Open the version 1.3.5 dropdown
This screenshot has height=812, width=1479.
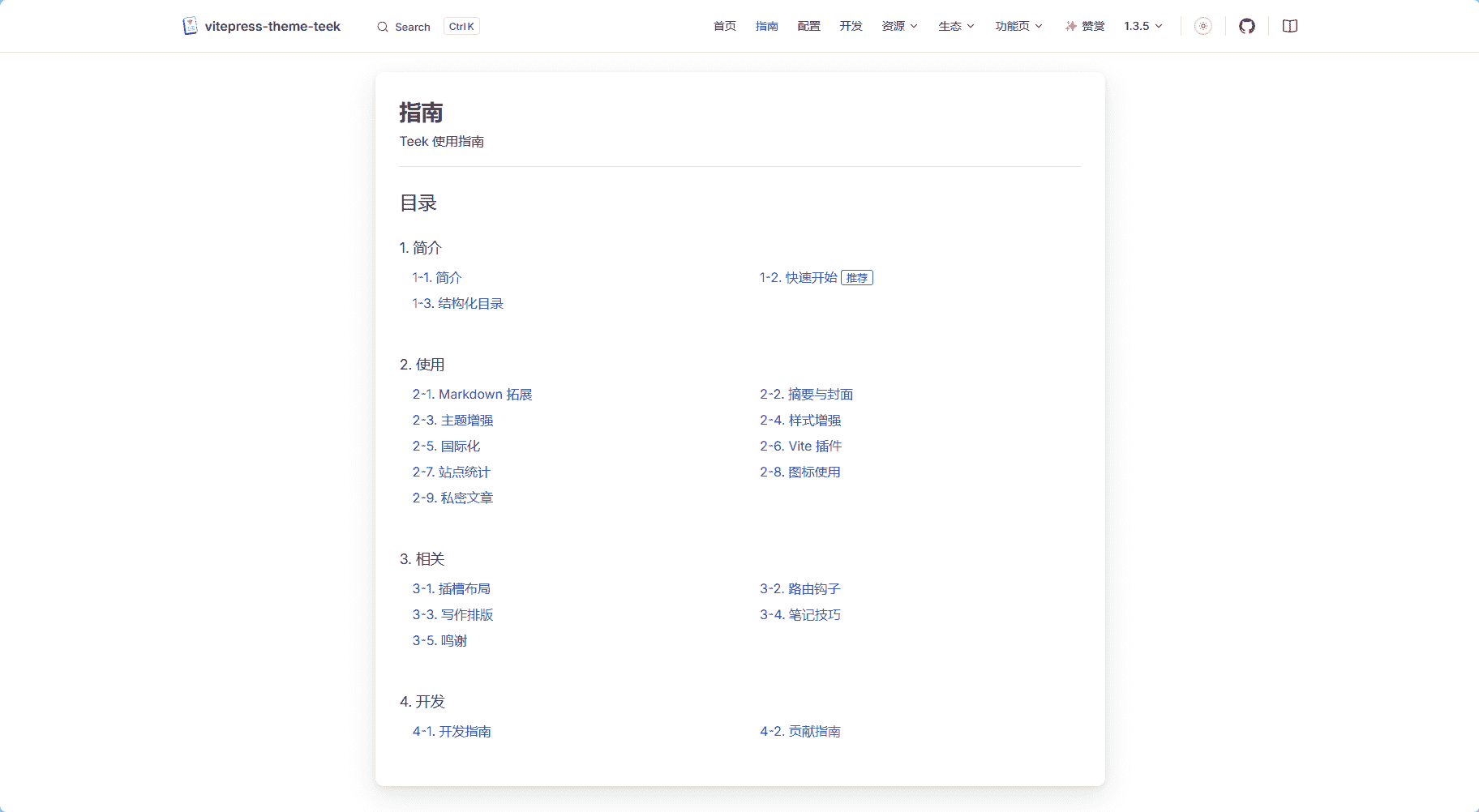1142,25
